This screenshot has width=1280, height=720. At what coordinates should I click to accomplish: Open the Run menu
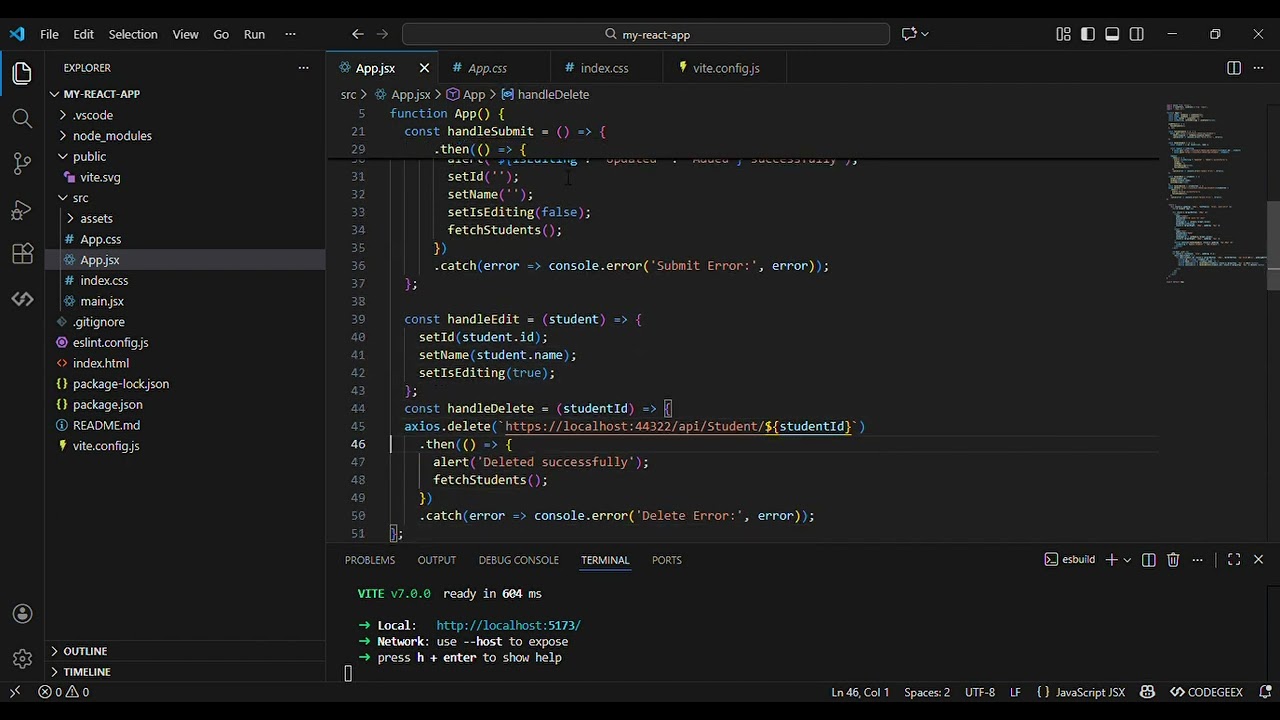(254, 34)
